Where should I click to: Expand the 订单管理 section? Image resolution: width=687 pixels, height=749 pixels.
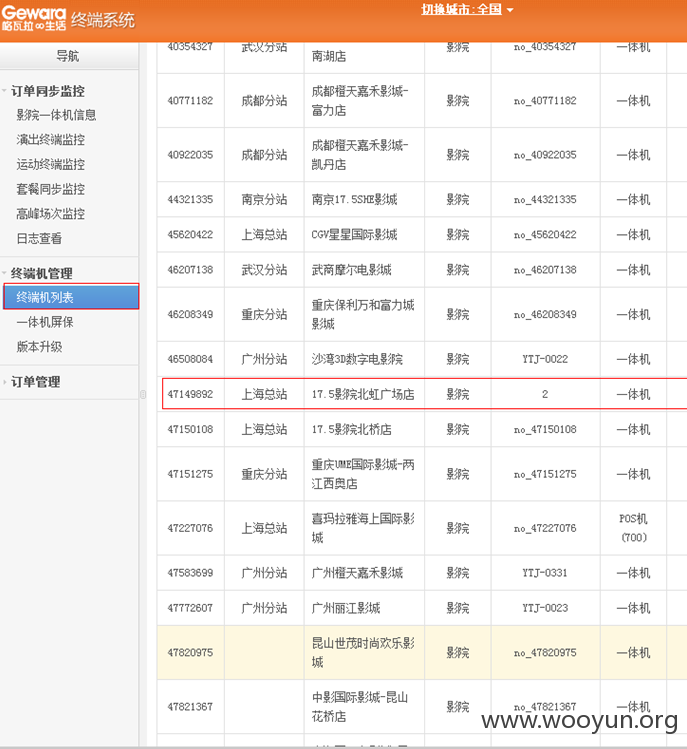(35, 382)
